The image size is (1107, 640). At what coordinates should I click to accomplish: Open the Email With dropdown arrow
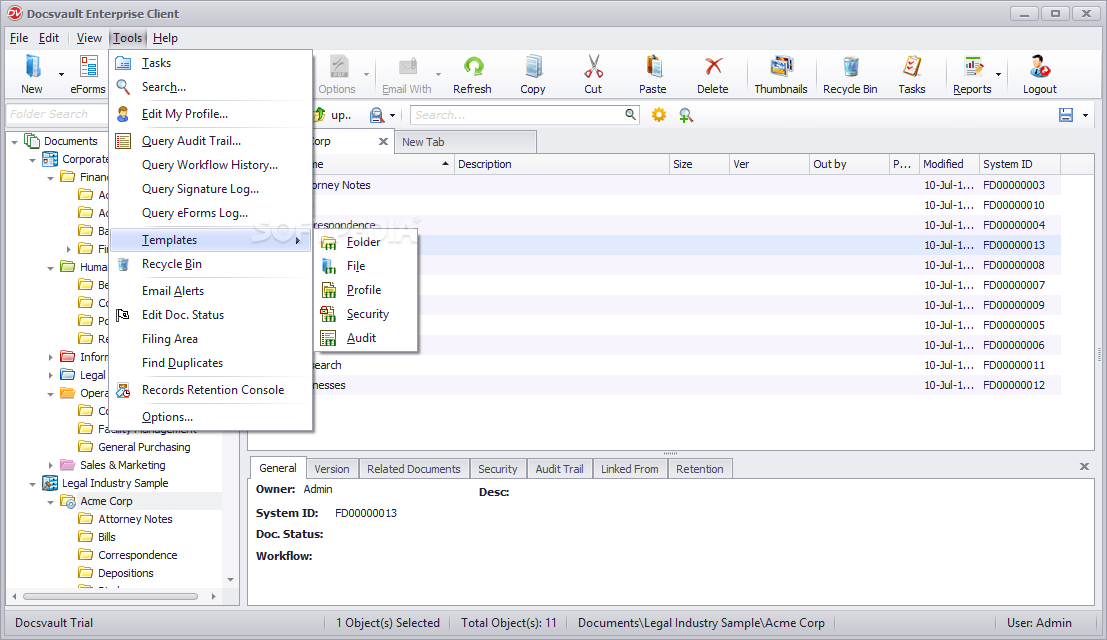(438, 74)
